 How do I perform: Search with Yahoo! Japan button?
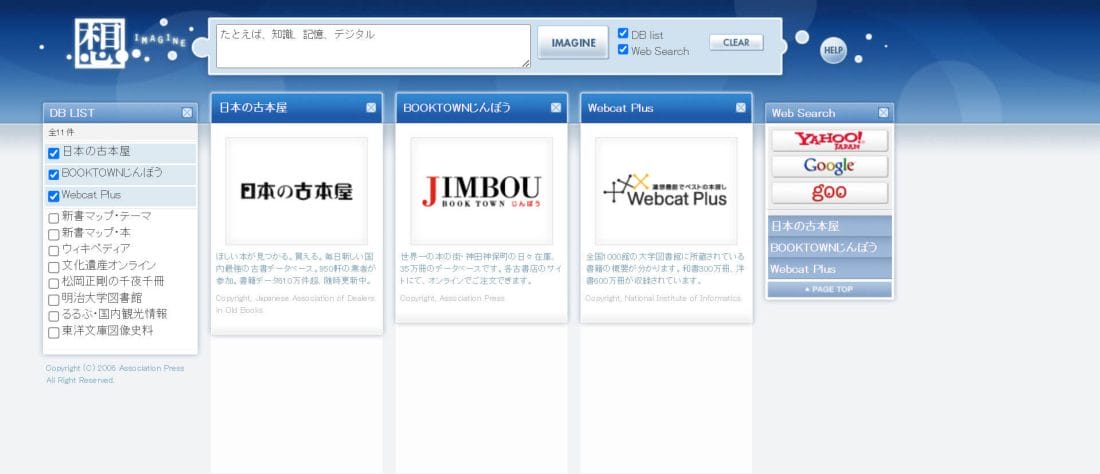pyautogui.click(x=829, y=140)
